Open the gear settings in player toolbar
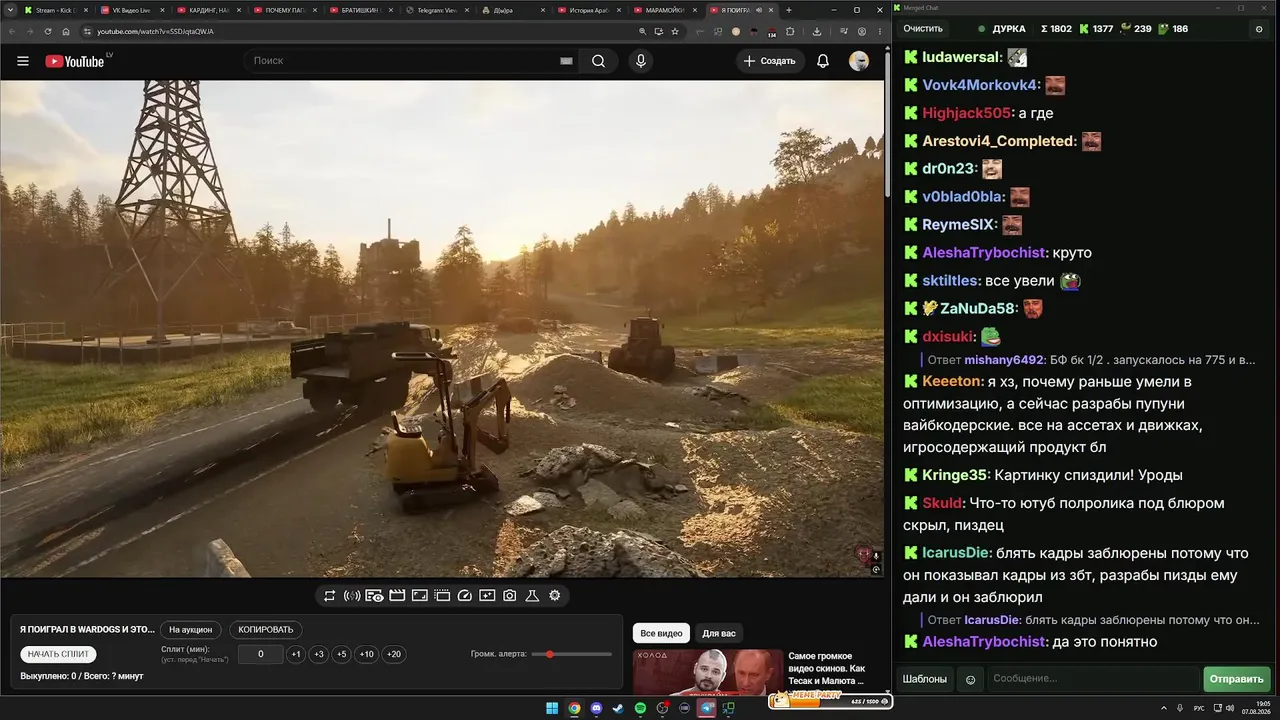 coord(555,596)
